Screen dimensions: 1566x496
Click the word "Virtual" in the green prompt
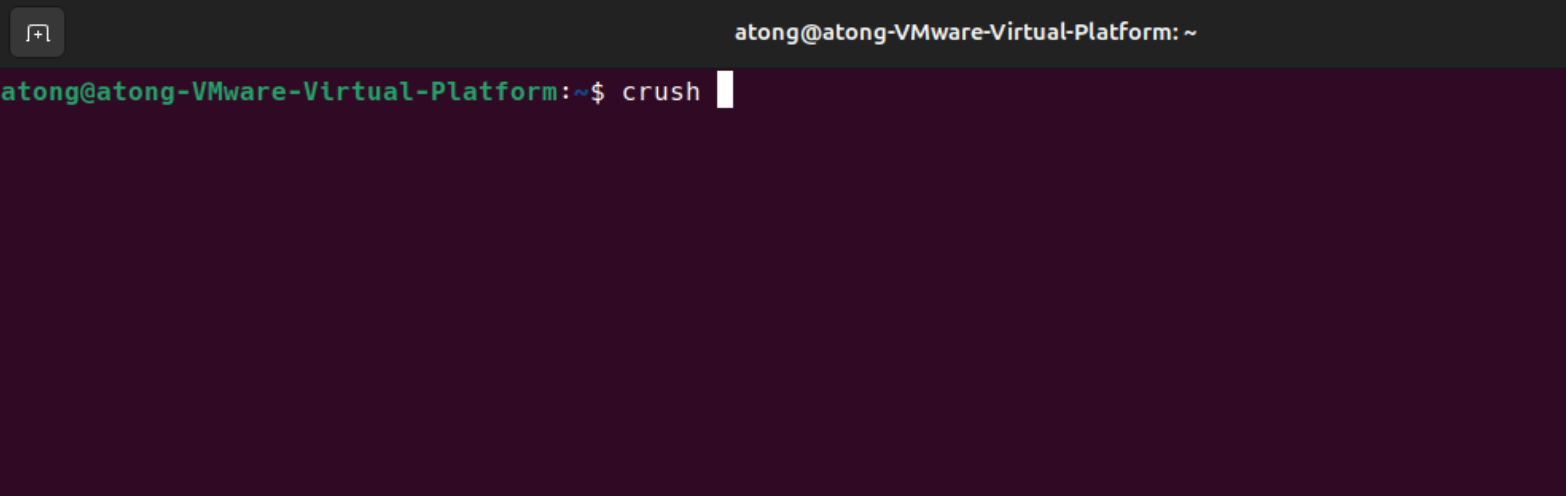pos(358,92)
